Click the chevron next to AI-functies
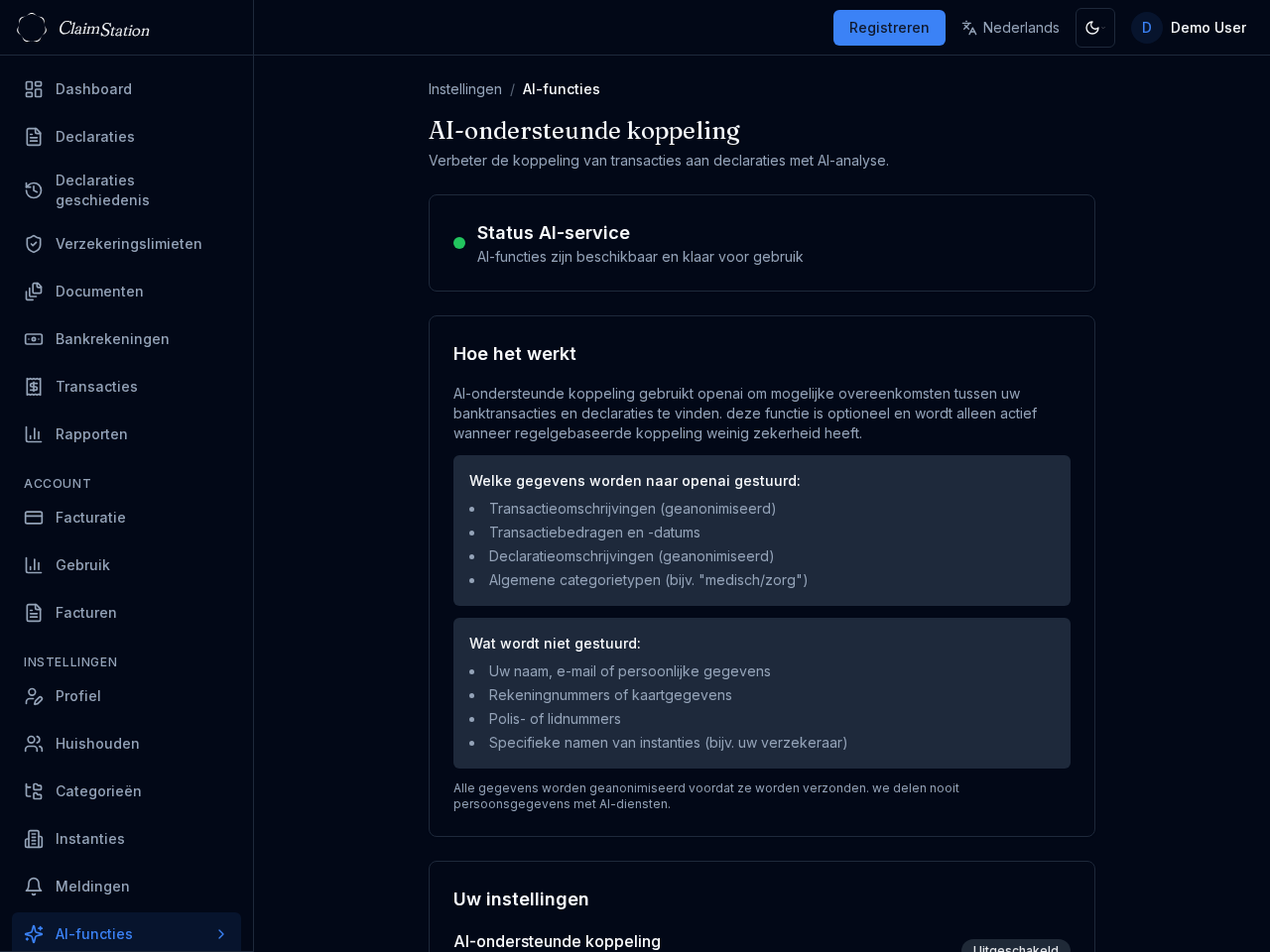Viewport: 1270px width, 952px height. 221,934
